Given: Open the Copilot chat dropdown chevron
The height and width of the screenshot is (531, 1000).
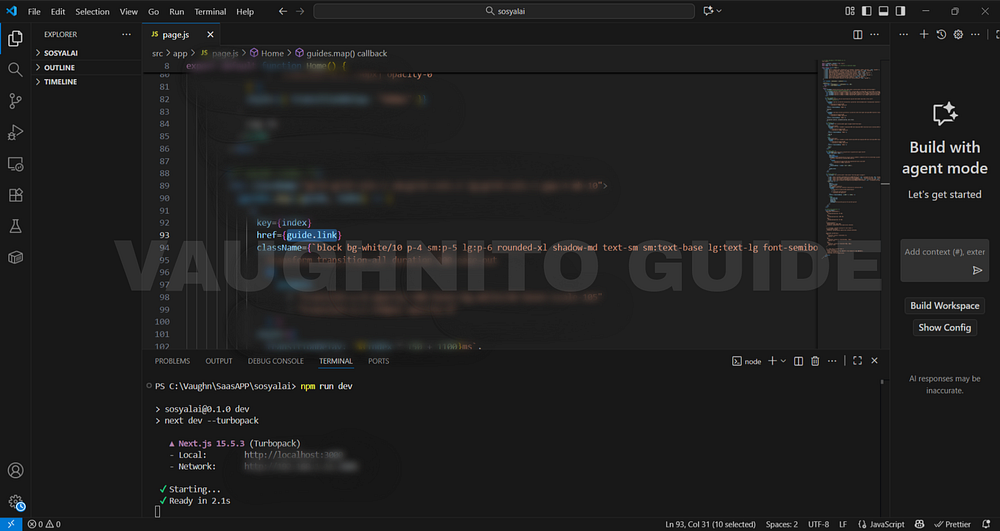Looking at the screenshot, I should (x=719, y=11).
